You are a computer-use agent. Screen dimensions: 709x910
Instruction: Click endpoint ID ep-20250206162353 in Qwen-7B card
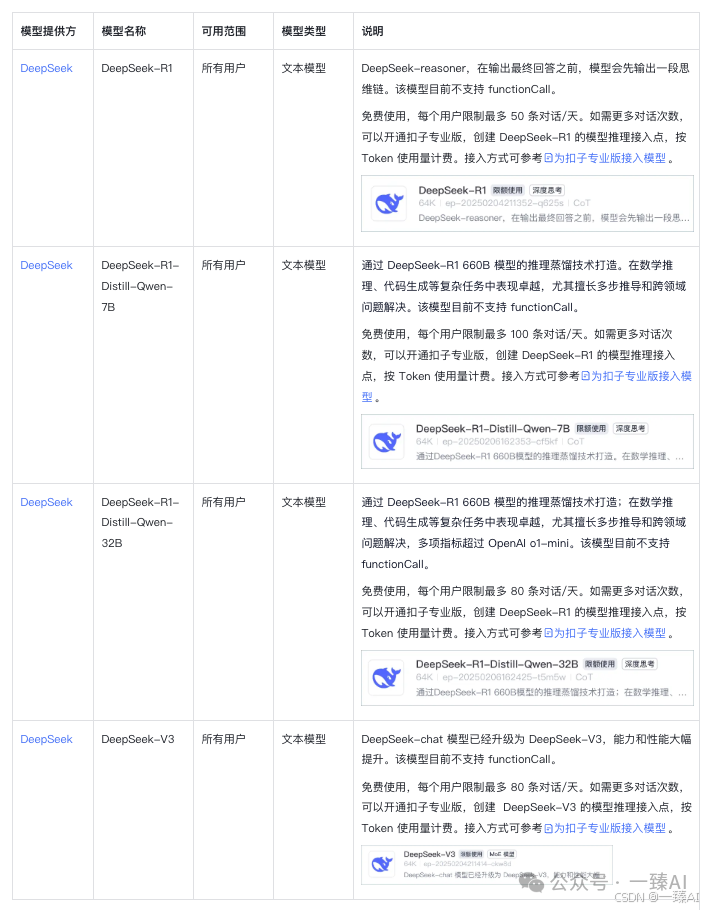pos(500,442)
